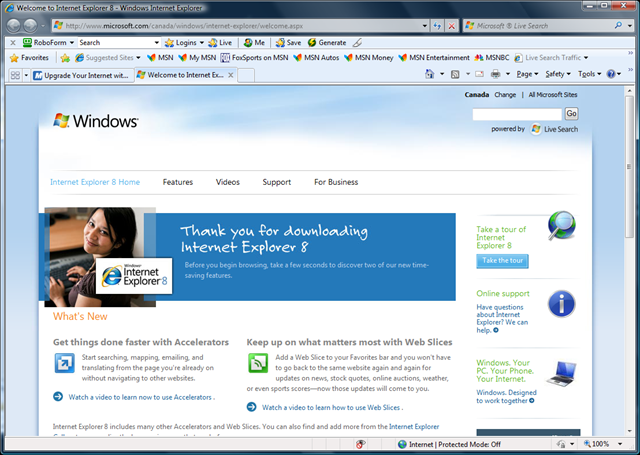Click the page search text field
The image size is (640, 455).
pyautogui.click(x=517, y=114)
